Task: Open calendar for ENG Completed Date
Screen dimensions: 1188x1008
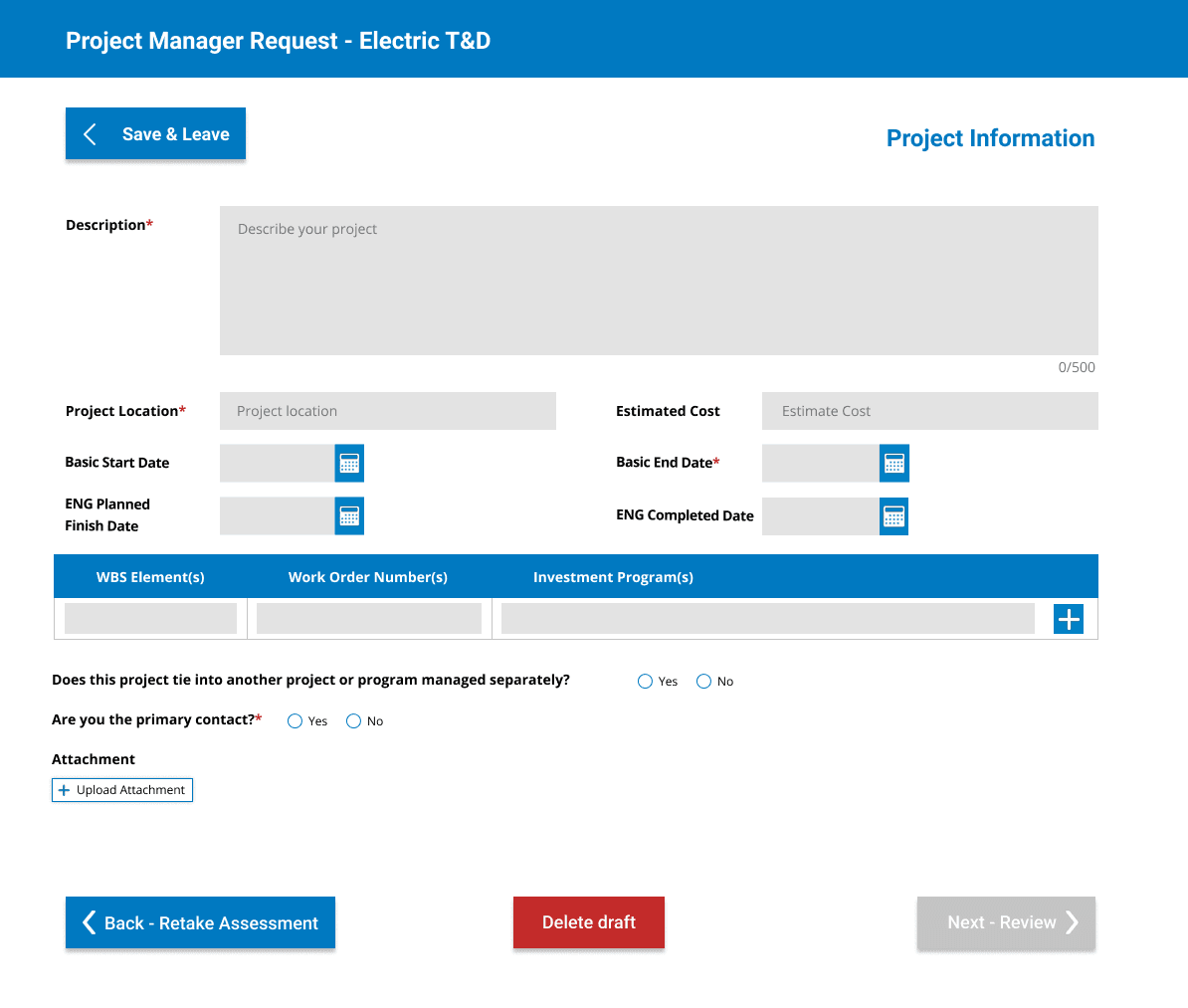Action: [x=894, y=516]
